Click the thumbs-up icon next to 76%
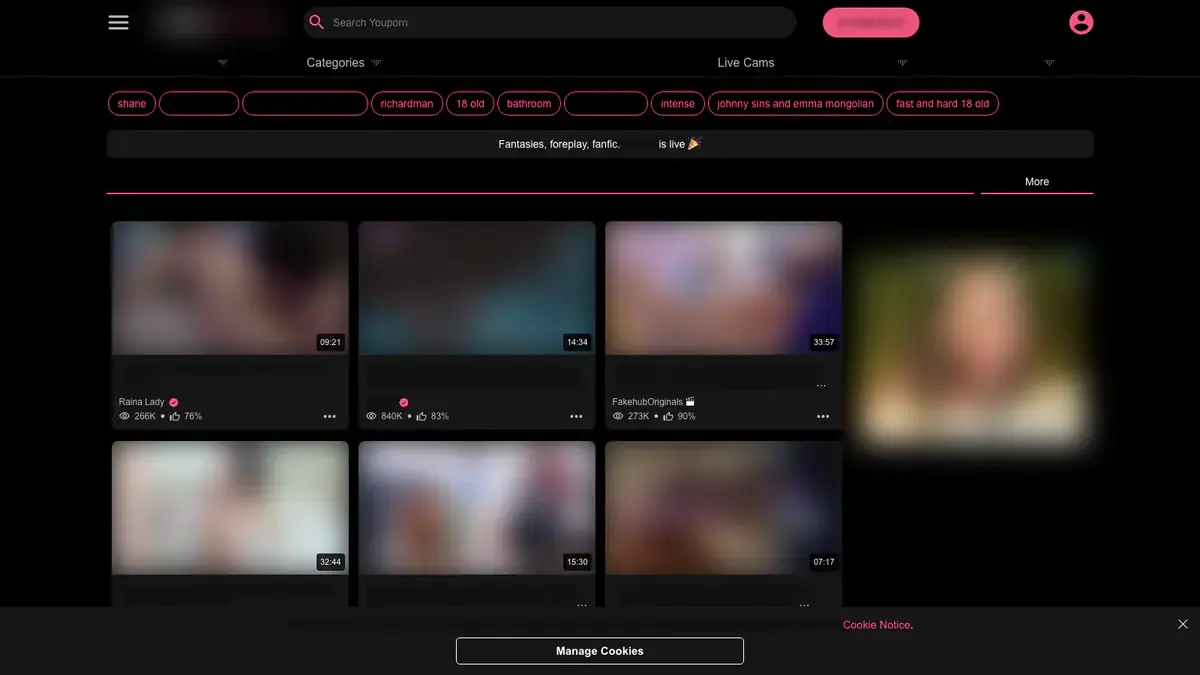This screenshot has width=1200, height=675. (175, 416)
